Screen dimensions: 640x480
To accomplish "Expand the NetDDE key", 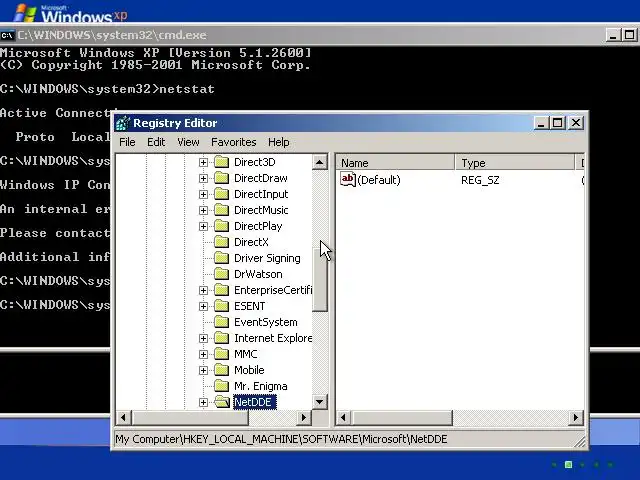I will (x=203, y=402).
